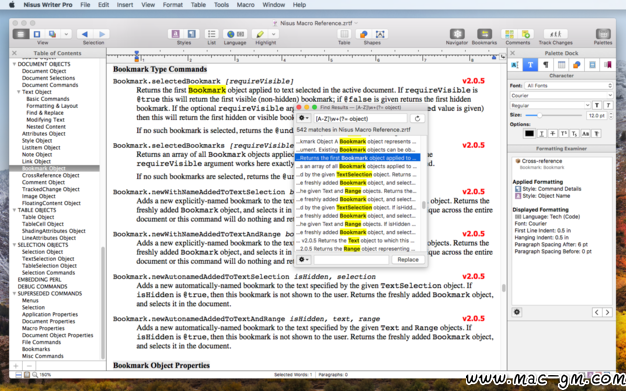
Task: Open the All Fonts collection dropdown
Action: tap(568, 85)
